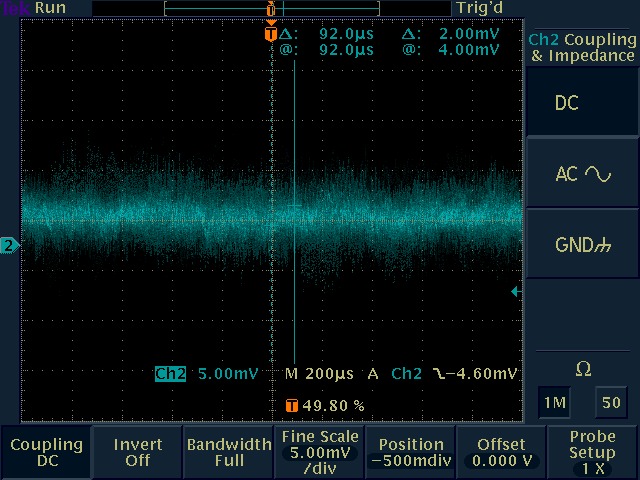
Task: Select AC coupling option
Action: [x=582, y=173]
